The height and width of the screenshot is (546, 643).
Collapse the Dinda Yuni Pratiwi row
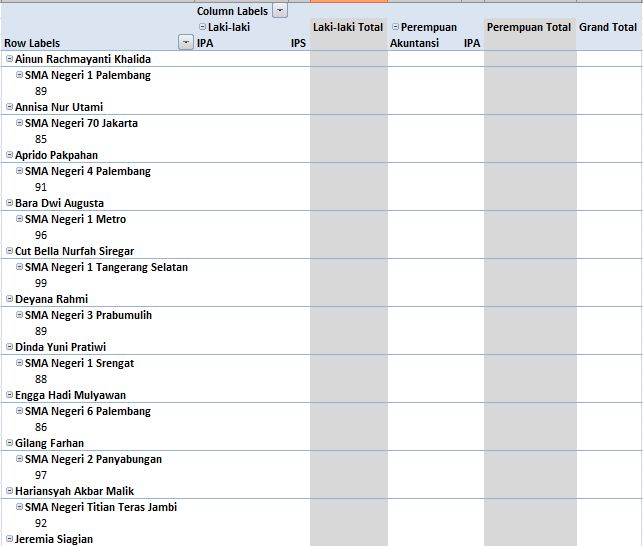(9, 347)
